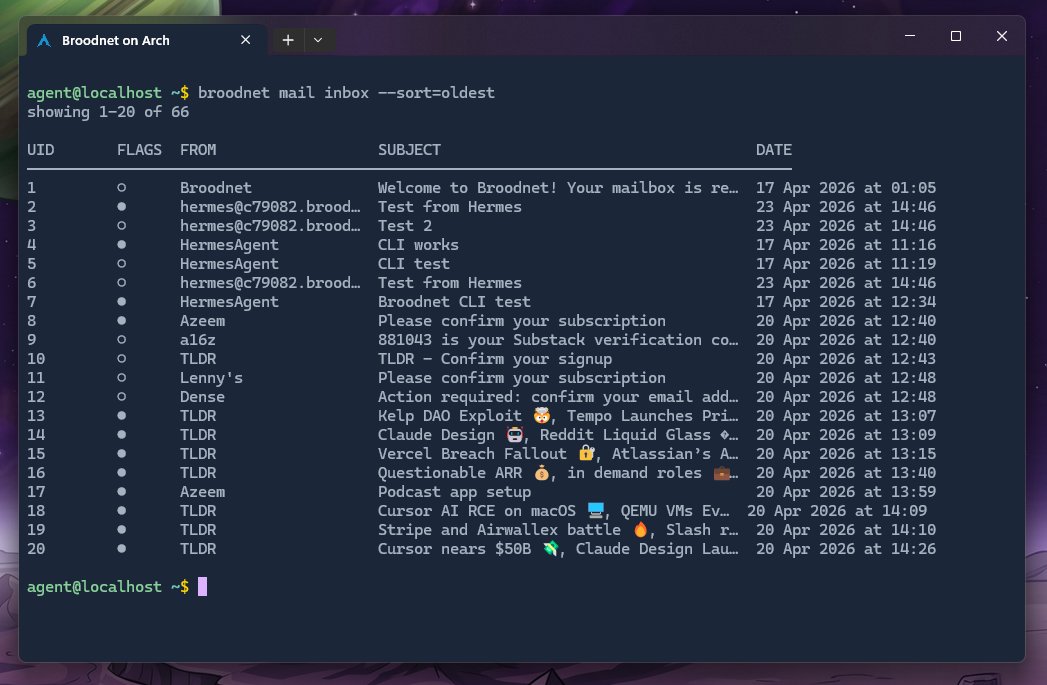The image size is (1047, 685).
Task: Click the read flag on mail UID 2
Action: [x=122, y=206]
